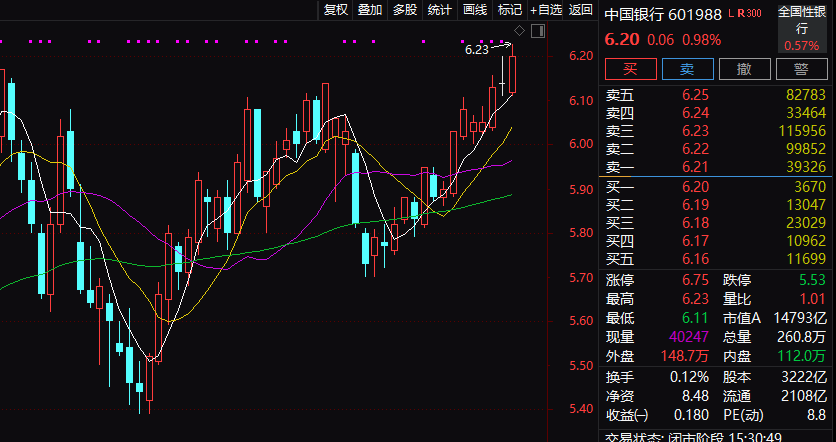The width and height of the screenshot is (836, 442).
Task: Click the 跌停 5.53 limit-down value
Action: pyautogui.click(x=812, y=280)
